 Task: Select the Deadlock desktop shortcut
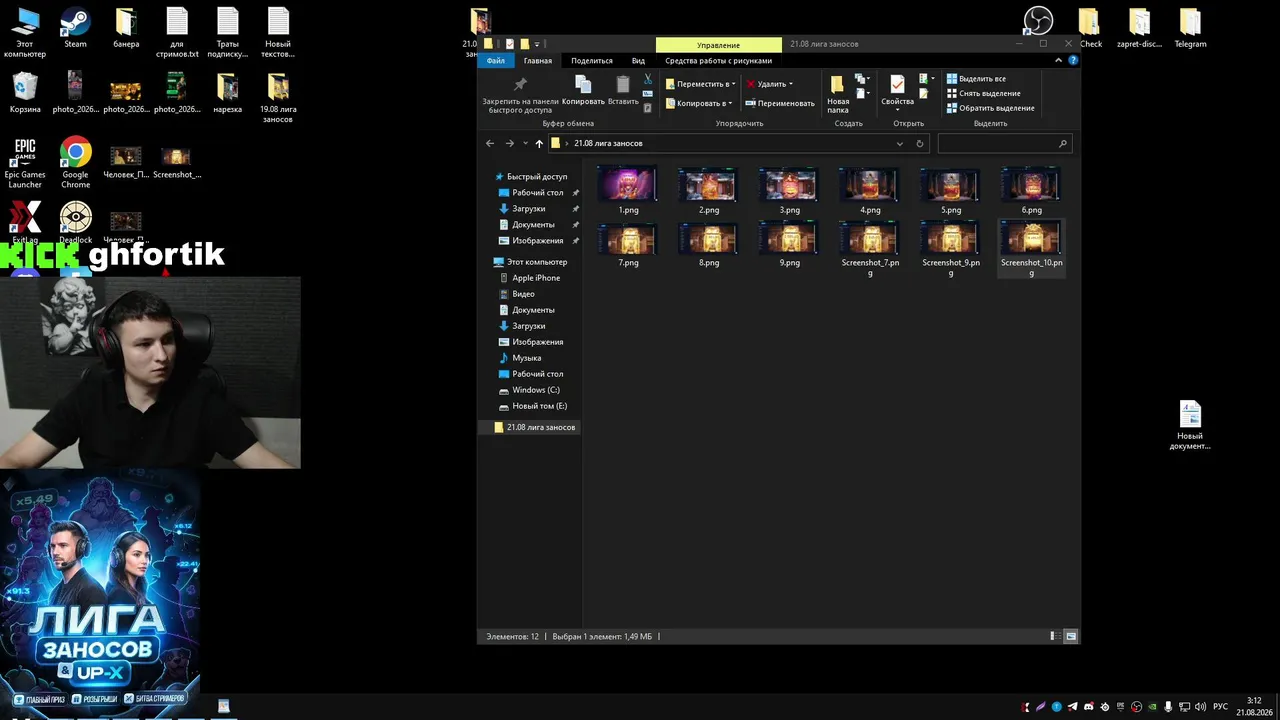pyautogui.click(x=75, y=223)
